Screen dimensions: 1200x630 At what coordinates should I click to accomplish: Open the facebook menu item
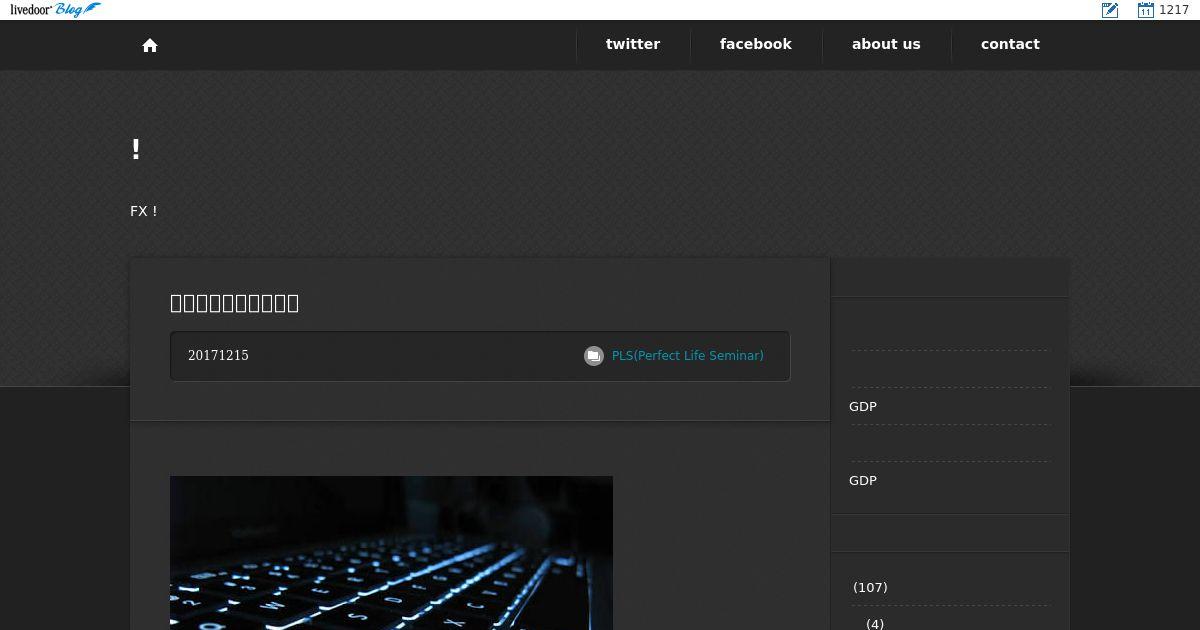[756, 44]
